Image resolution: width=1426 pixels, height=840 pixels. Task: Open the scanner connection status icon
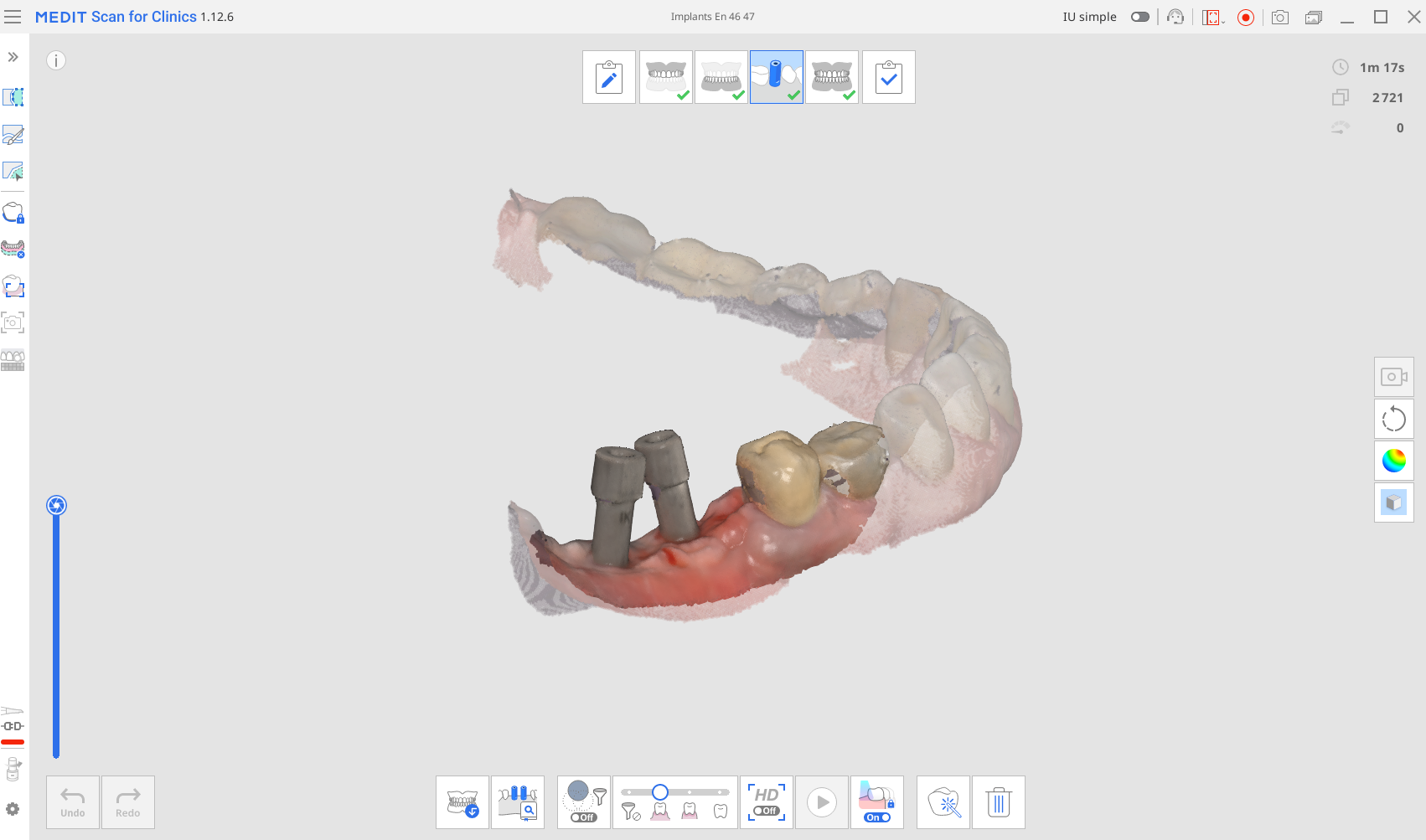coord(13,725)
